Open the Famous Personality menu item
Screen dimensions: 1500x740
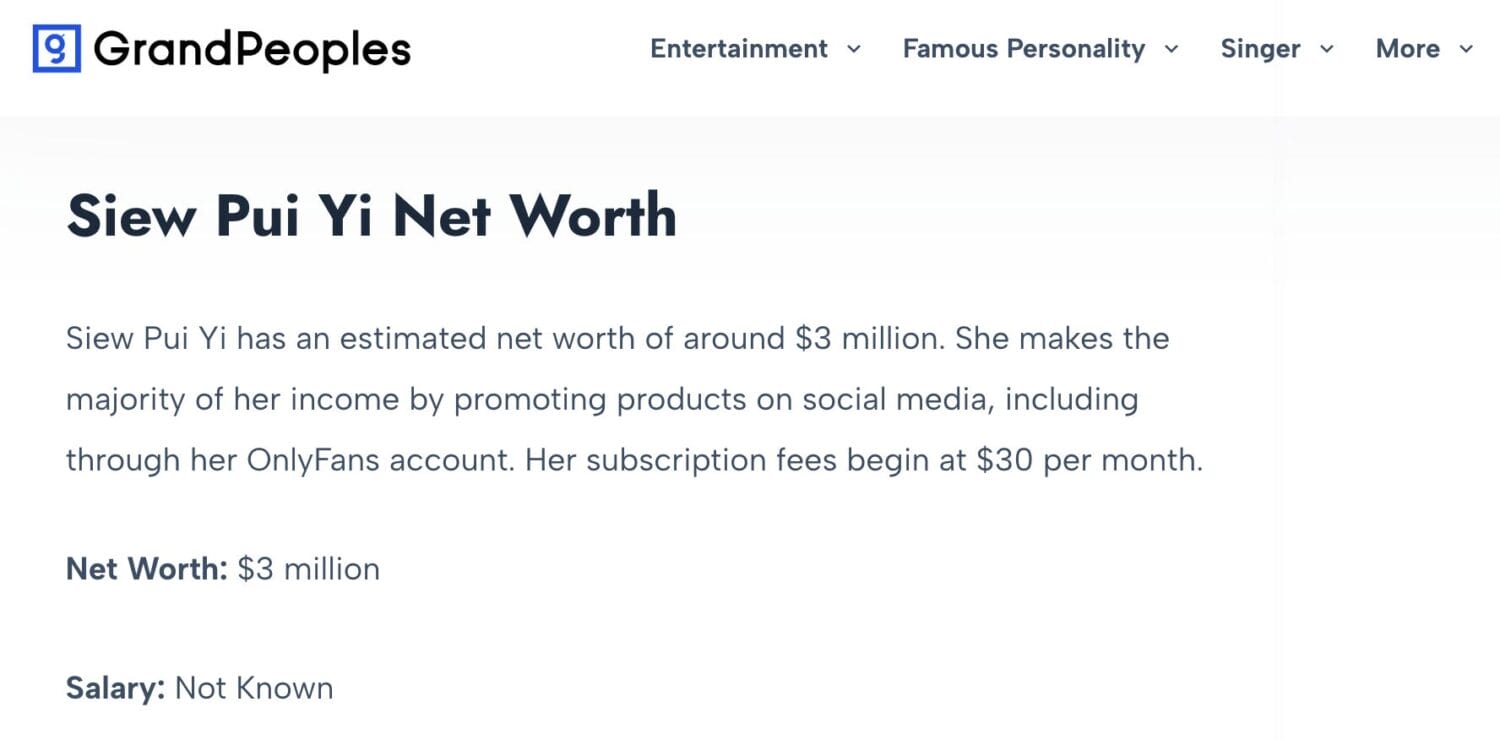tap(1024, 49)
